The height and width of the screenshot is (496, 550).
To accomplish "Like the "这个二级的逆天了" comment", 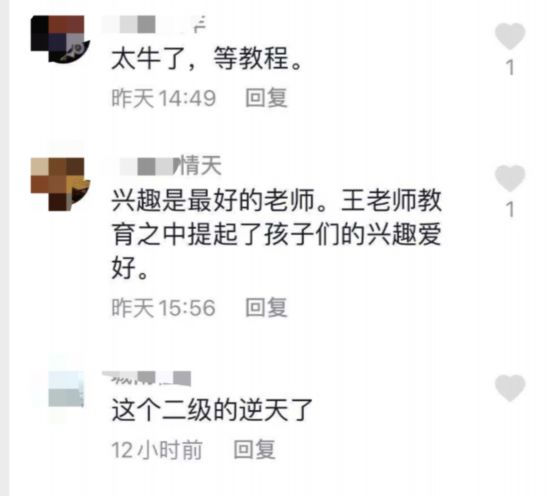I will coord(510,388).
